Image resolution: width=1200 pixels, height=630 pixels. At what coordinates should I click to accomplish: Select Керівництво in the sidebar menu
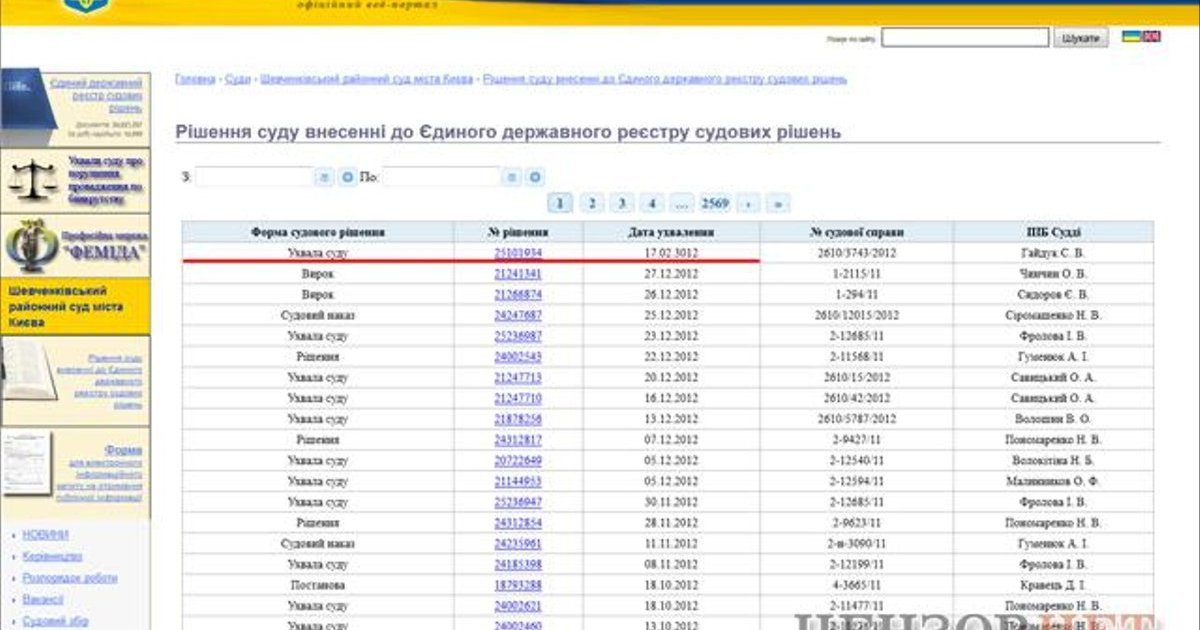point(52,556)
